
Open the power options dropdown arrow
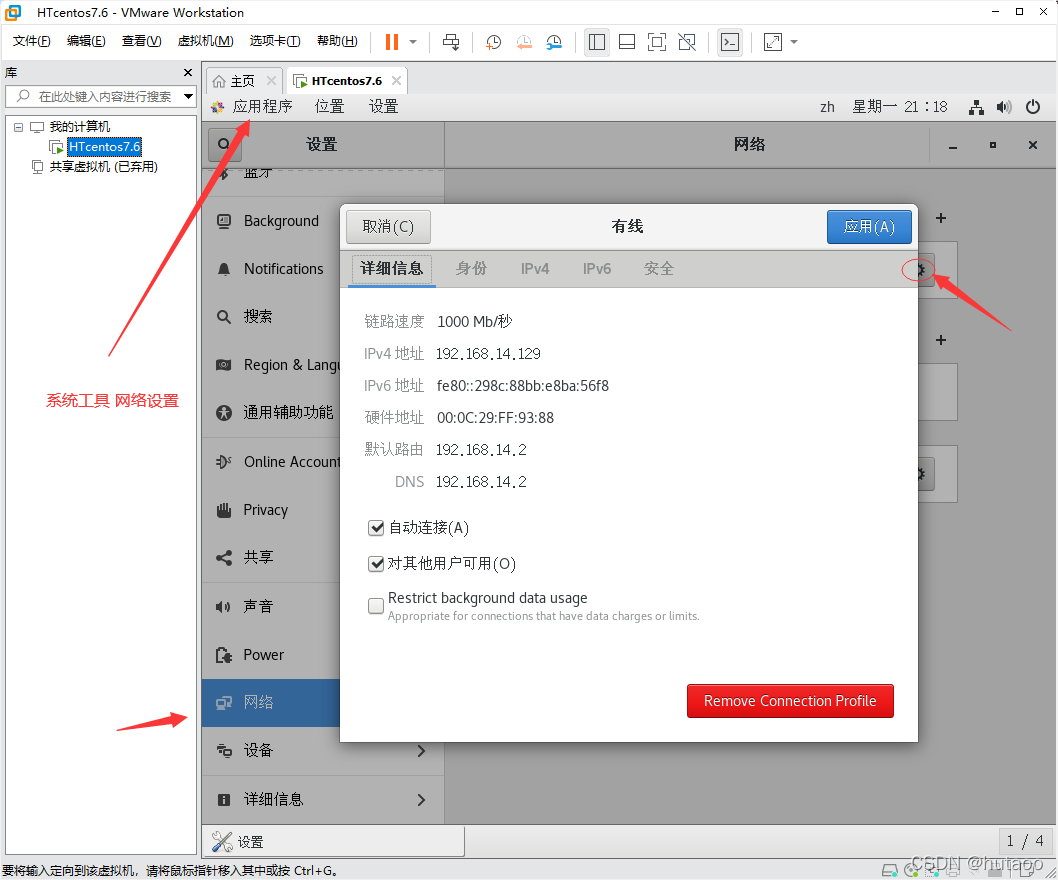[413, 42]
